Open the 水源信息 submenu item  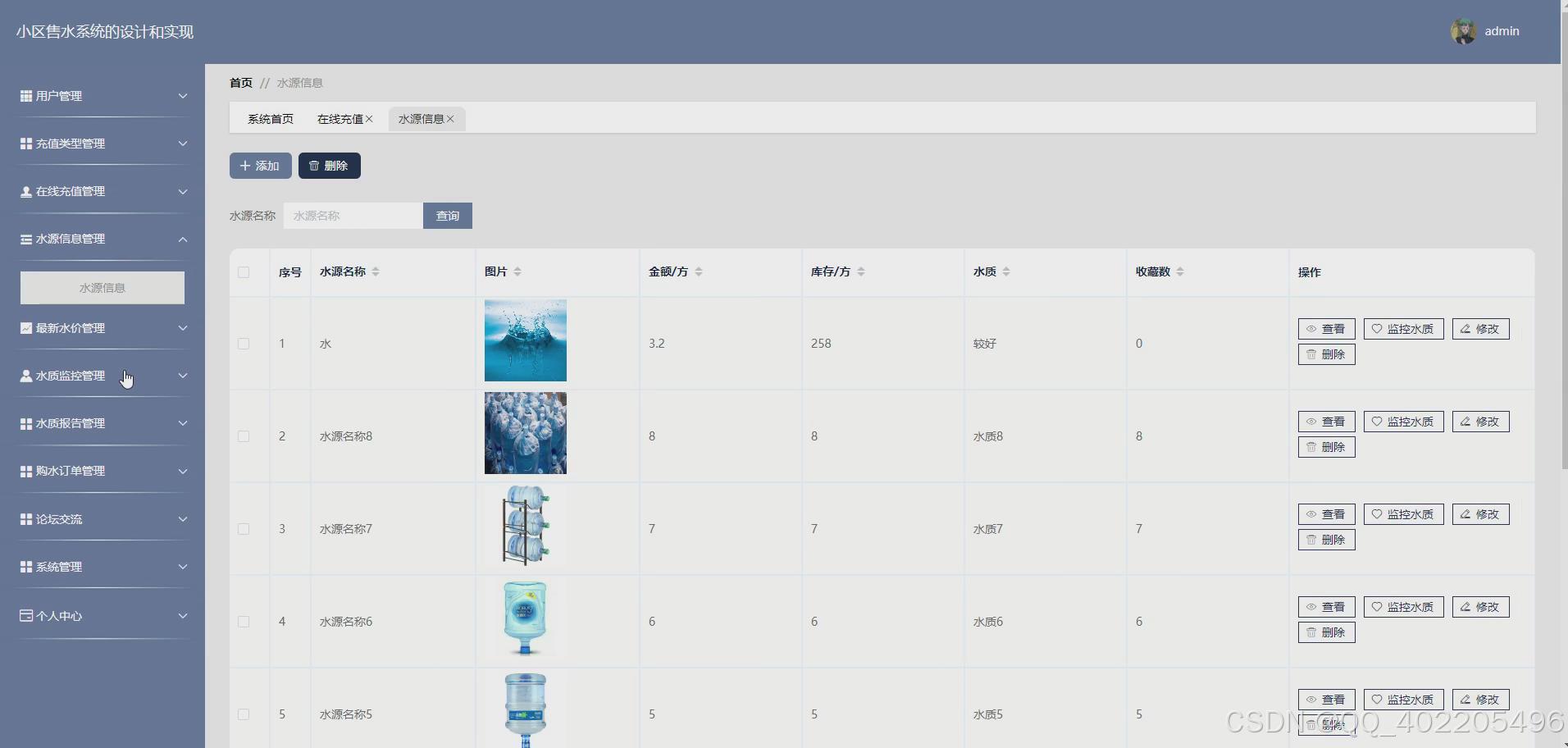pyautogui.click(x=103, y=288)
